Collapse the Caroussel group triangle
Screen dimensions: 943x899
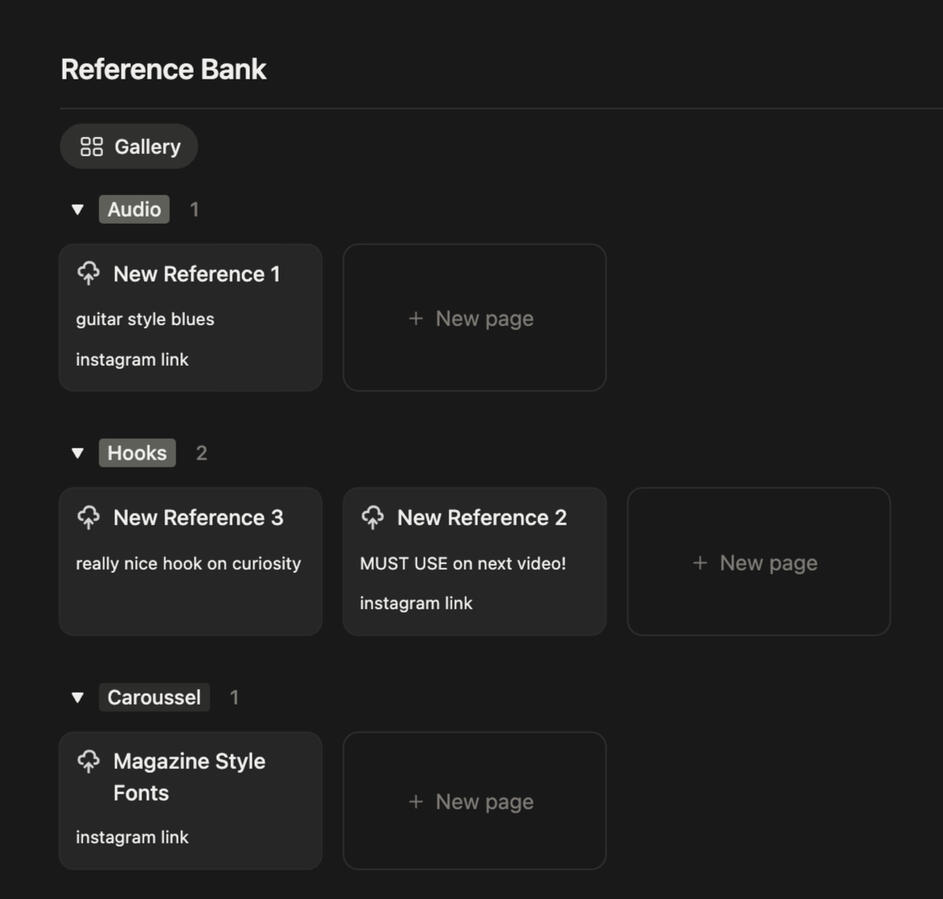point(78,698)
